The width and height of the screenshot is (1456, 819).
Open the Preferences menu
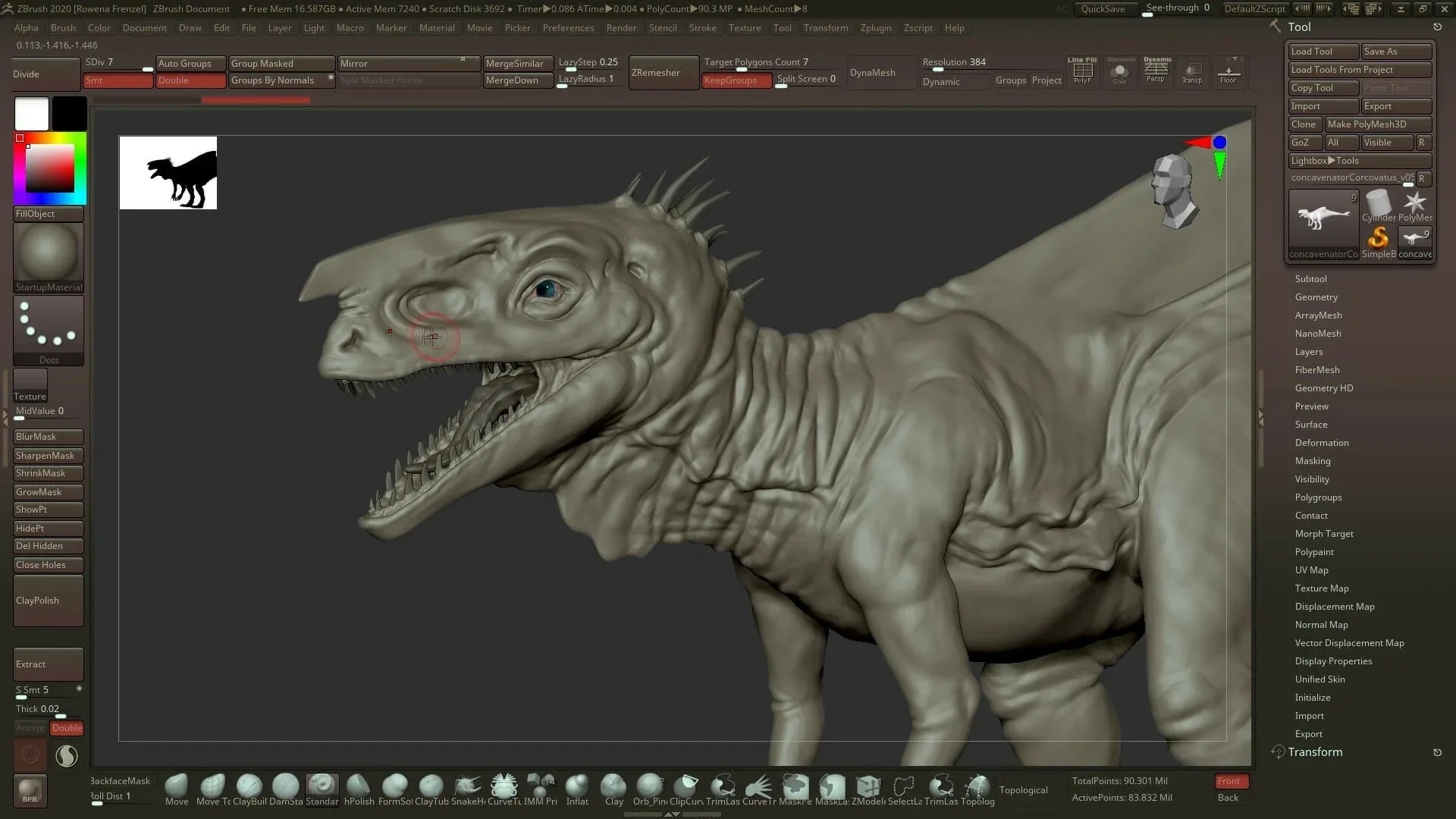point(569,28)
